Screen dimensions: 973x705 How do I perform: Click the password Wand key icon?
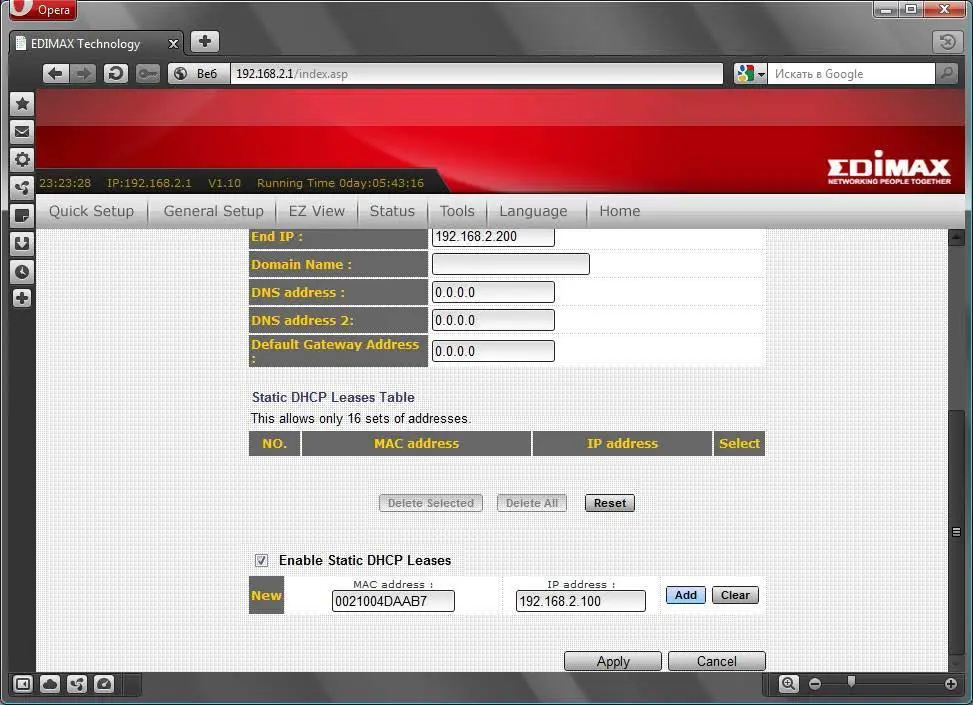click(148, 73)
